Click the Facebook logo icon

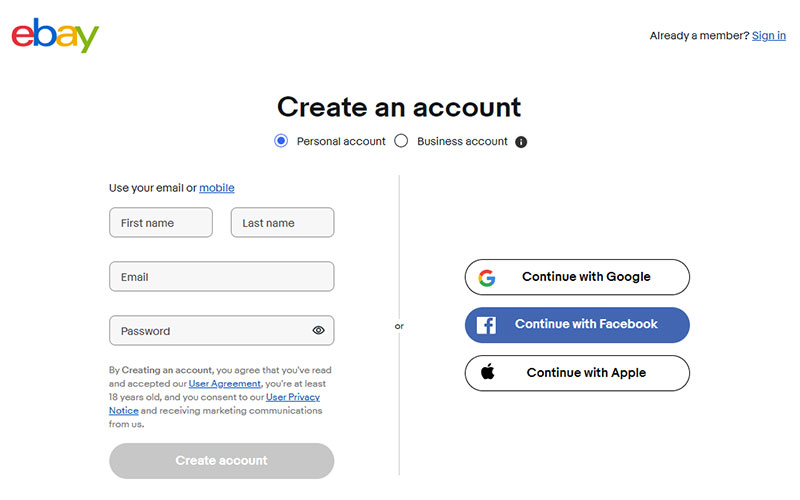pos(487,325)
